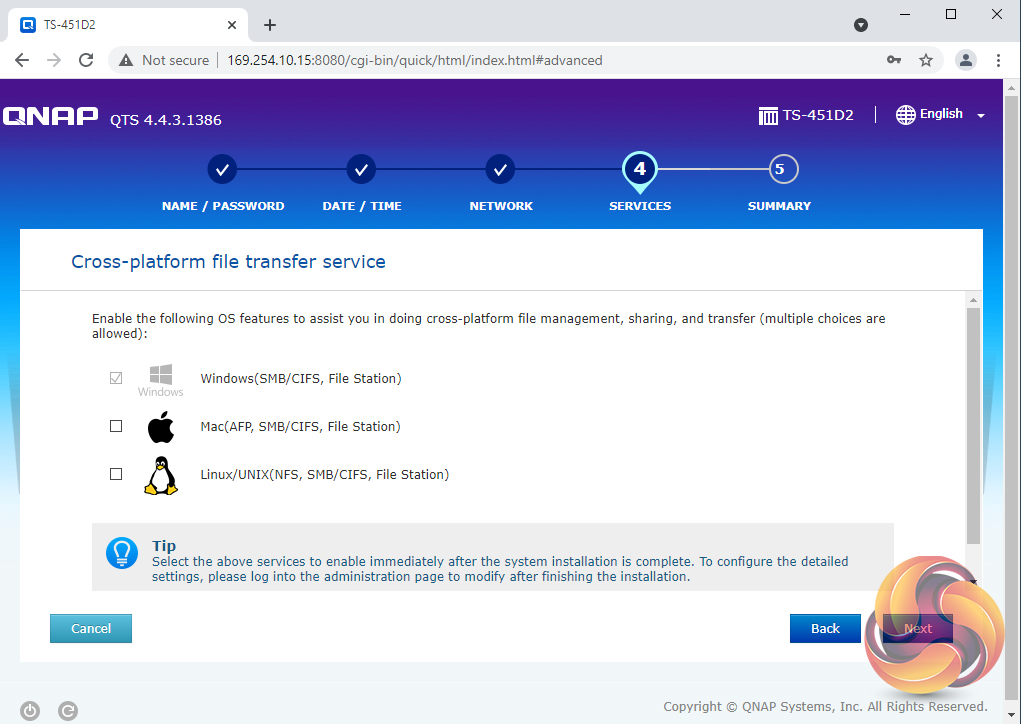Cancel the setup wizard
Image resolution: width=1022 pixels, height=725 pixels.
pos(91,629)
